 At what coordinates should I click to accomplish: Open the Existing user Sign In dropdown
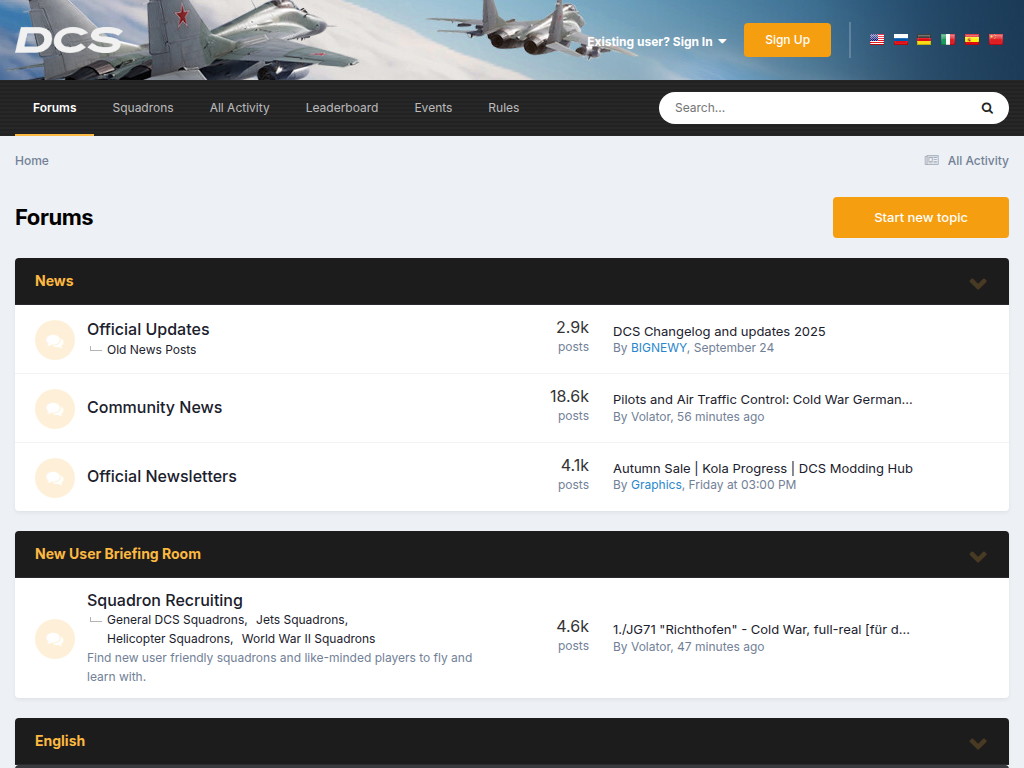point(656,42)
